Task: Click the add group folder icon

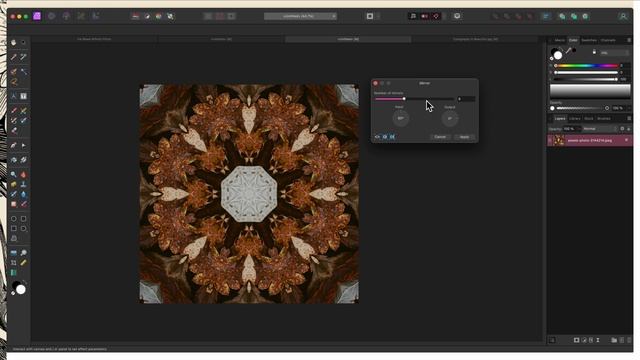Action: coord(614,340)
